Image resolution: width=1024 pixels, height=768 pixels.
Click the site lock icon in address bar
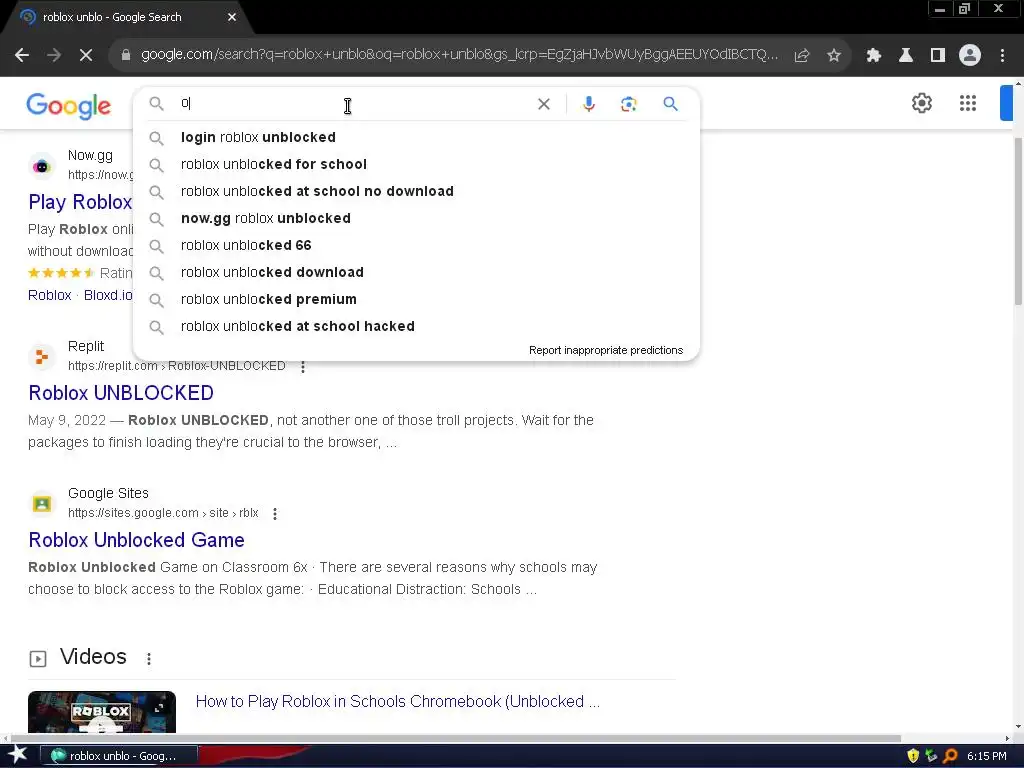pos(126,56)
